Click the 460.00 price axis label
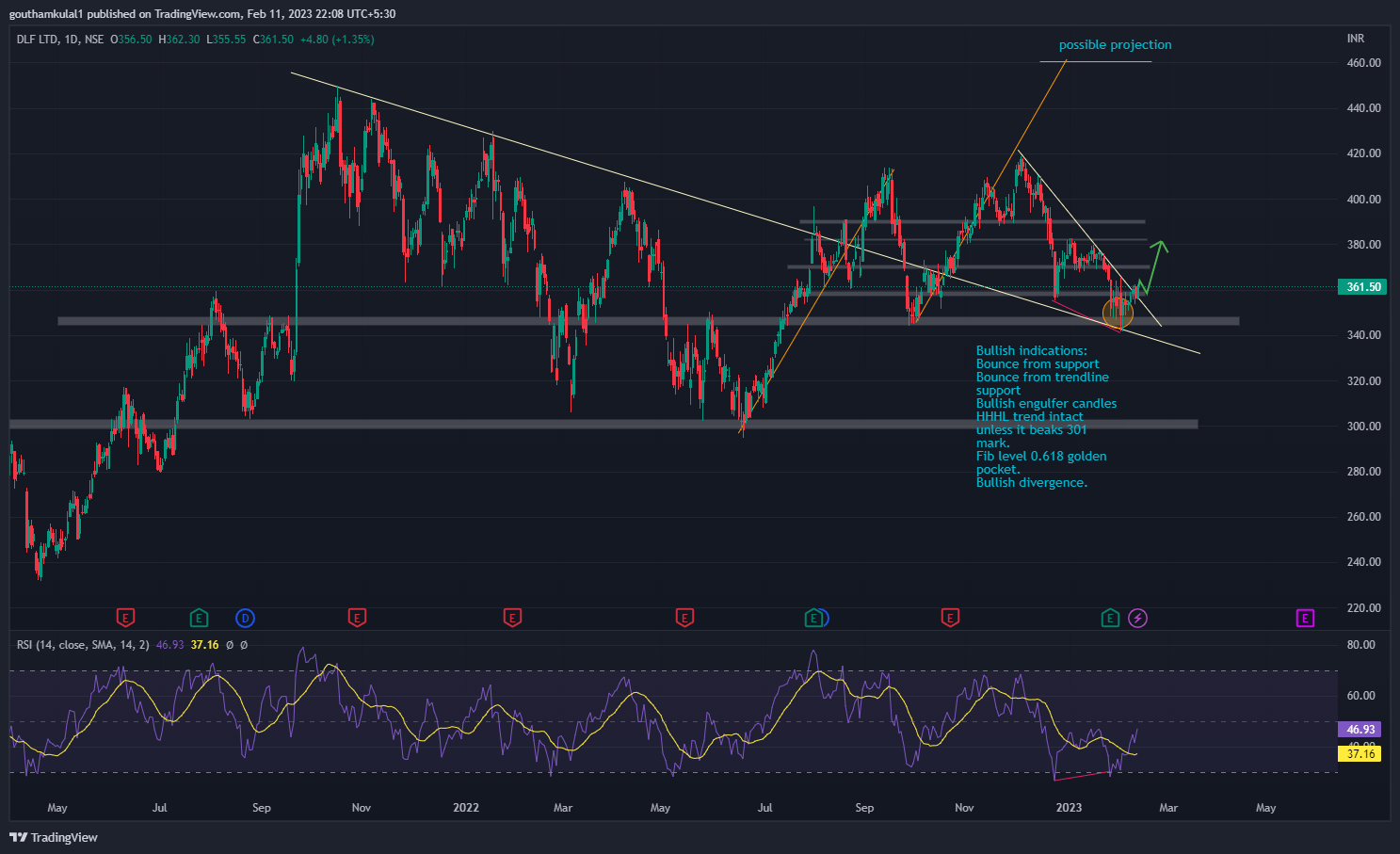1400x854 pixels. tap(1363, 63)
